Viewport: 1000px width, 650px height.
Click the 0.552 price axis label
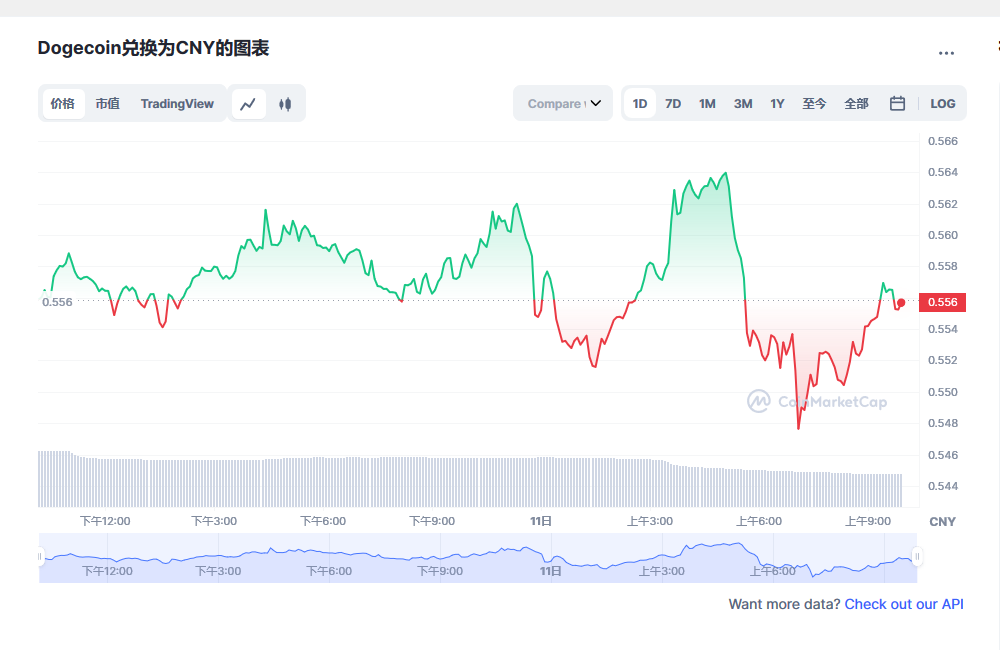pos(943,360)
